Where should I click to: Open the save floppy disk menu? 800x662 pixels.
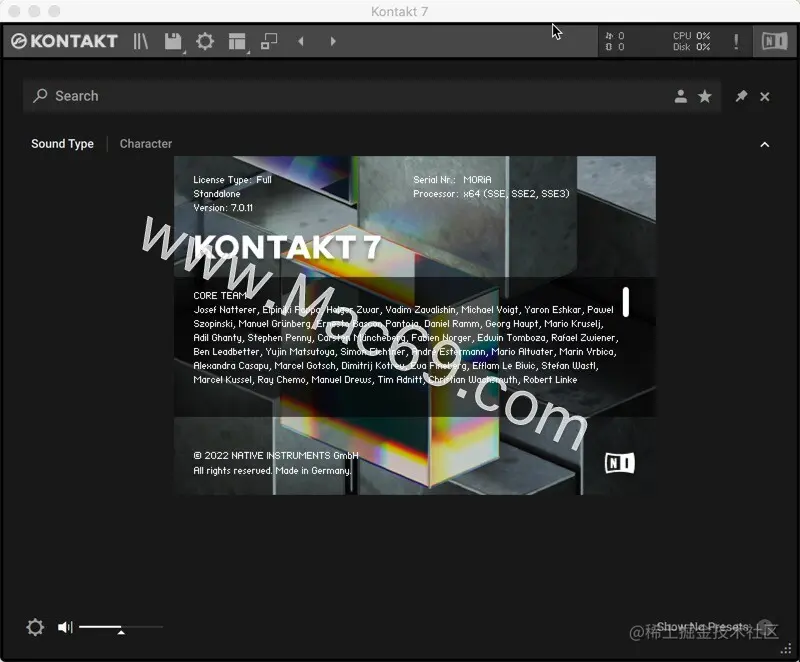pos(173,41)
